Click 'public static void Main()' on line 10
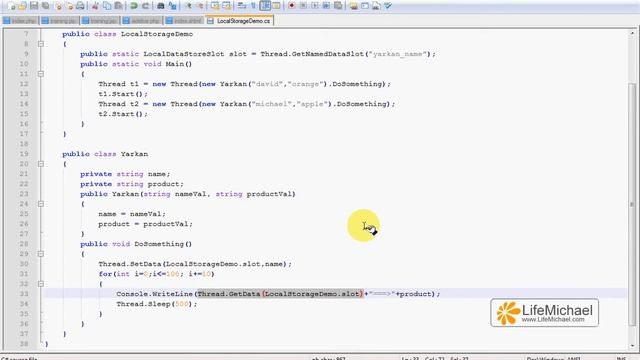Screen dimensions: 640x360 point(136,64)
